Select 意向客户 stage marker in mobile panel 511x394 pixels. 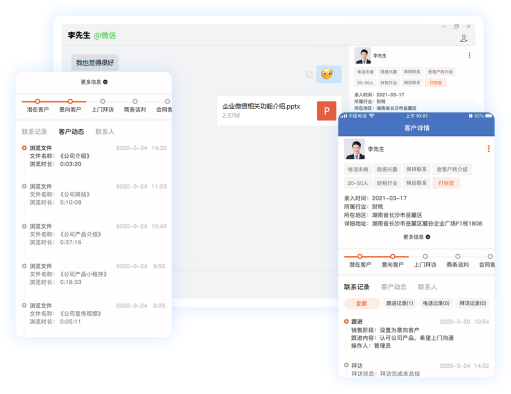[393, 256]
